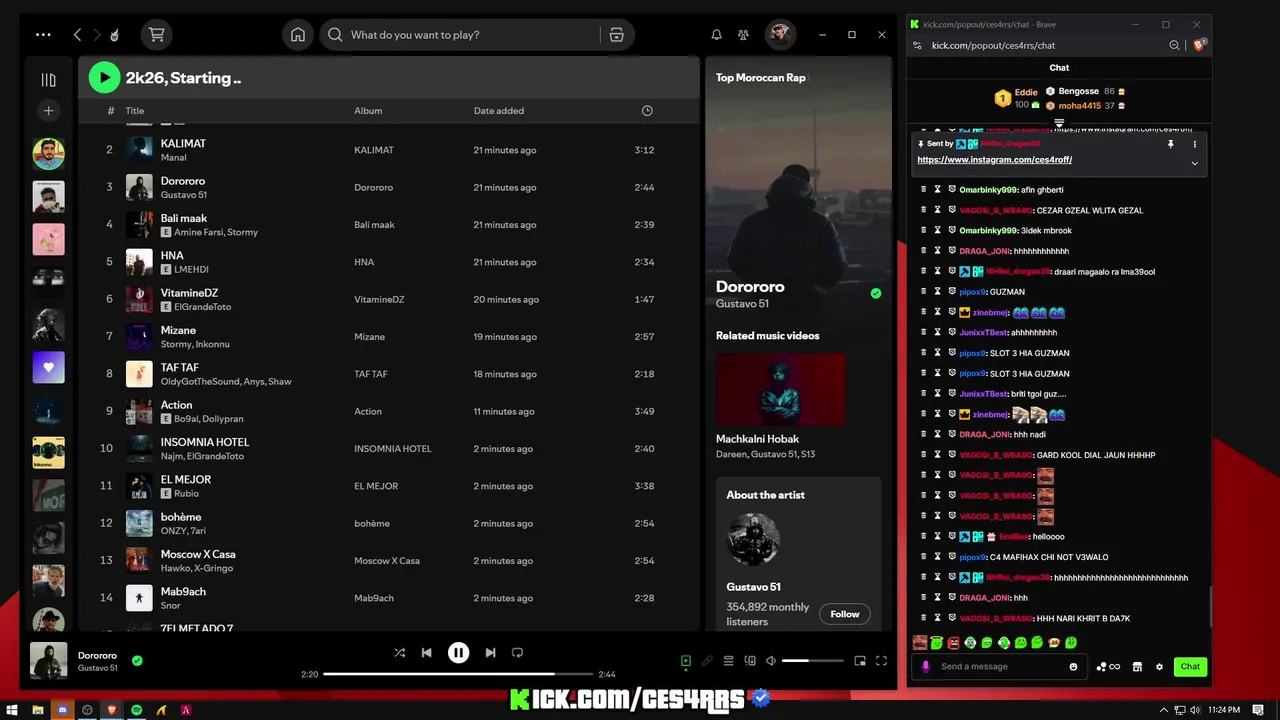This screenshot has width=1280, height=720.
Task: Seek within the song progress bar
Action: (x=458, y=675)
